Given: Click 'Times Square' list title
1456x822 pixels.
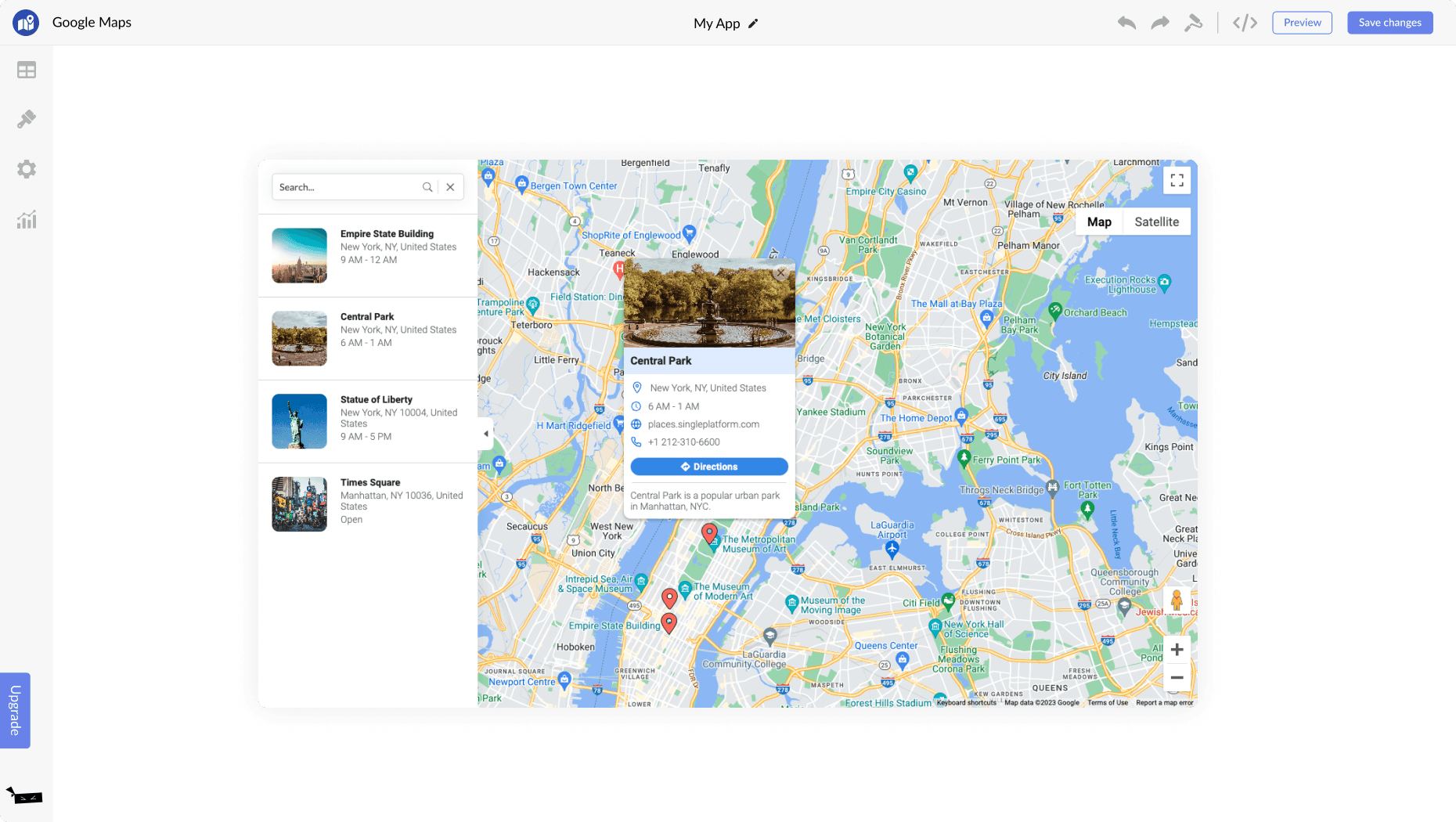Looking at the screenshot, I should point(370,483).
